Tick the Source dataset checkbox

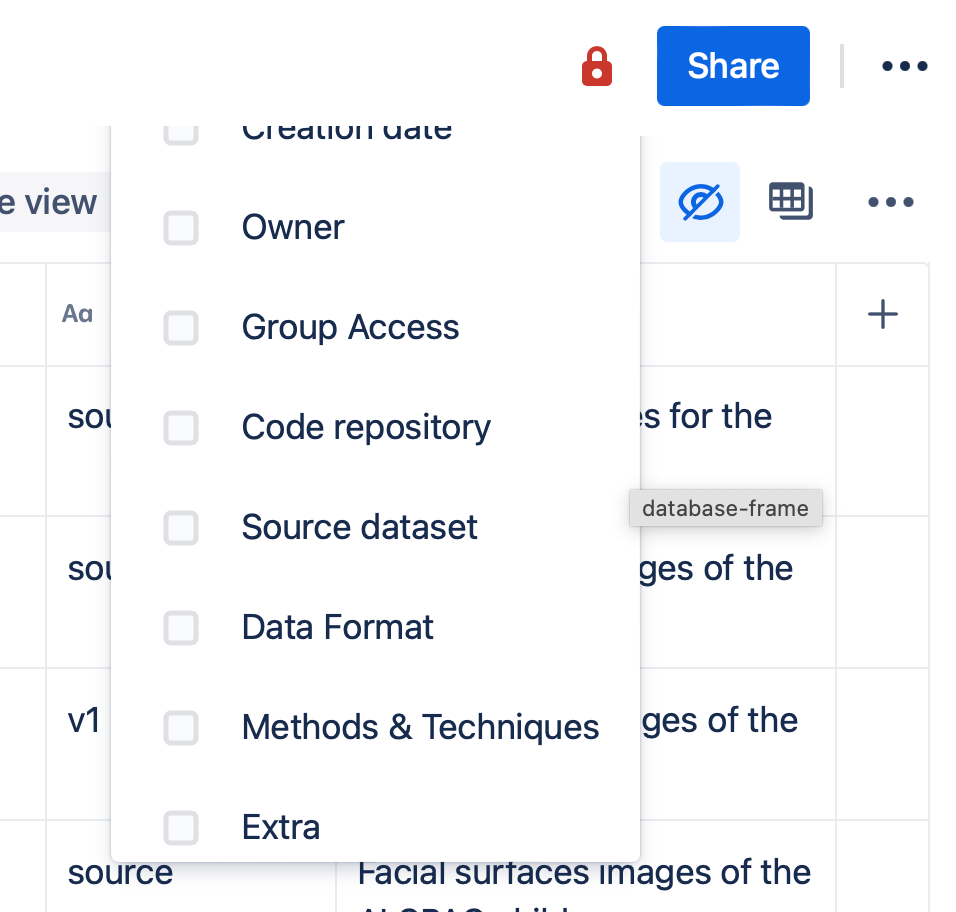coord(181,528)
